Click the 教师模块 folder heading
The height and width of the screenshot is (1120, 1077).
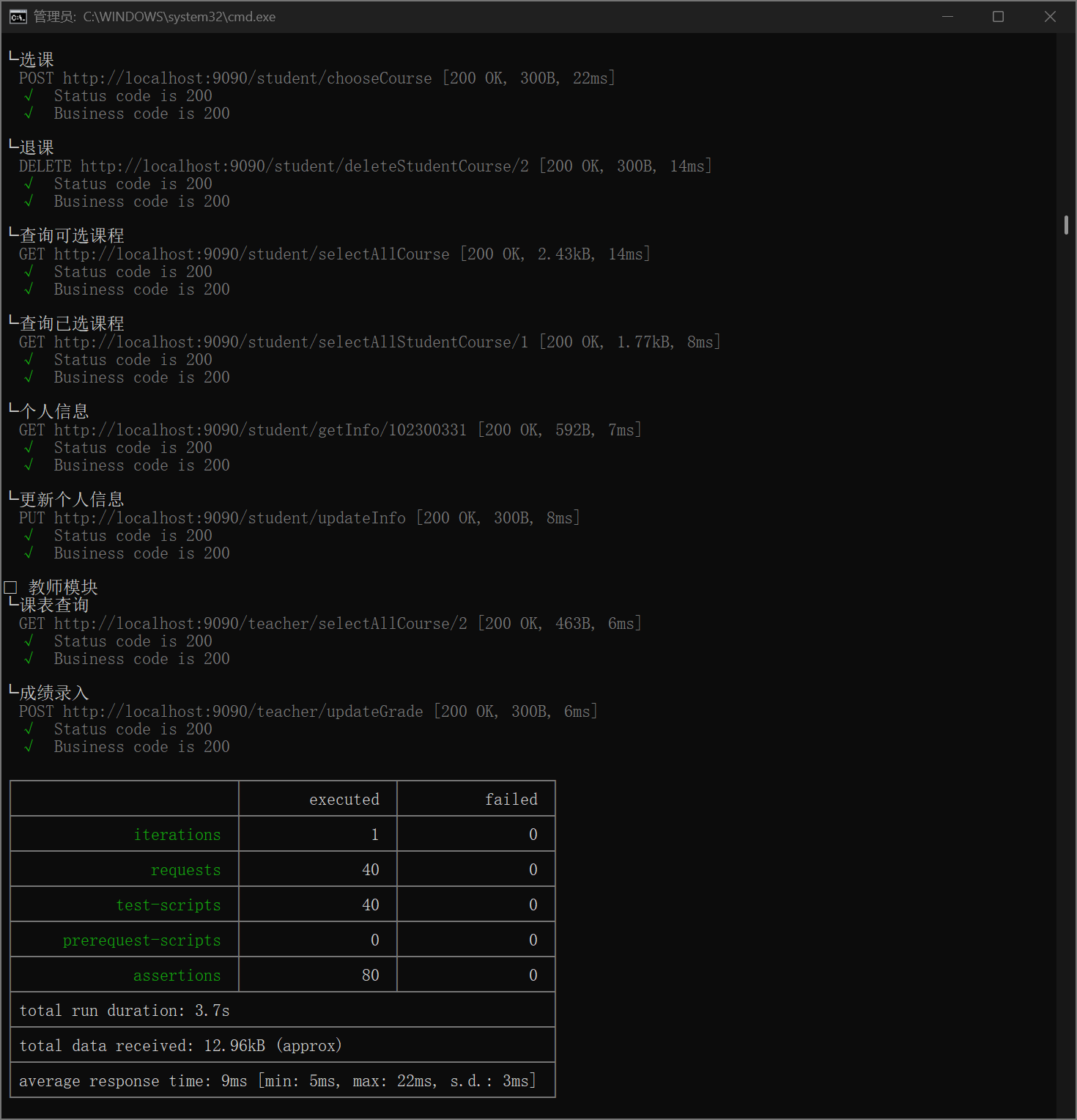click(63, 587)
